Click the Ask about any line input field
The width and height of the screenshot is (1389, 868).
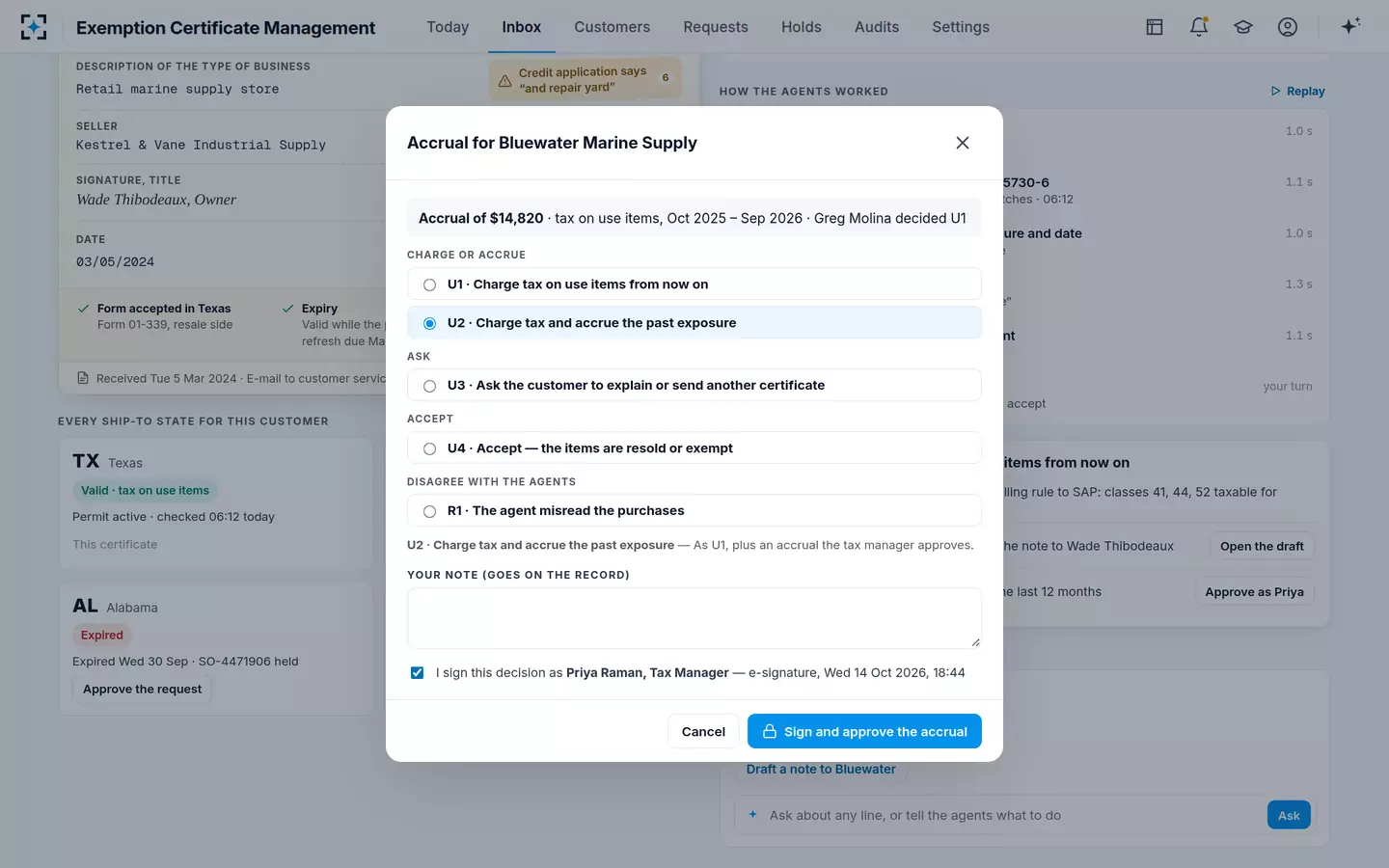[1013, 815]
